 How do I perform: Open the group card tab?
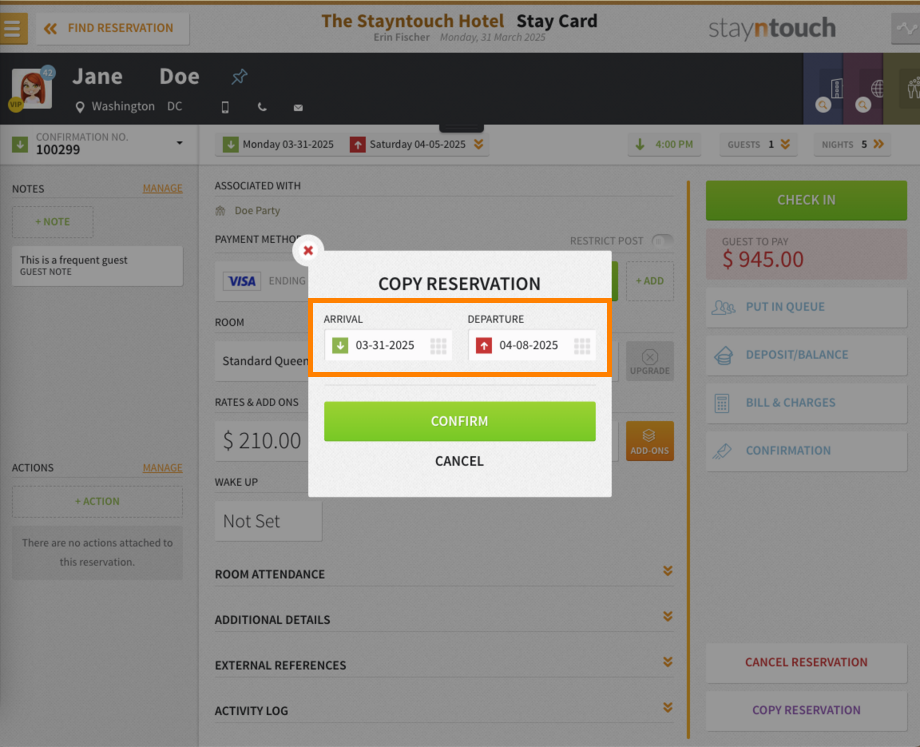coord(902,89)
